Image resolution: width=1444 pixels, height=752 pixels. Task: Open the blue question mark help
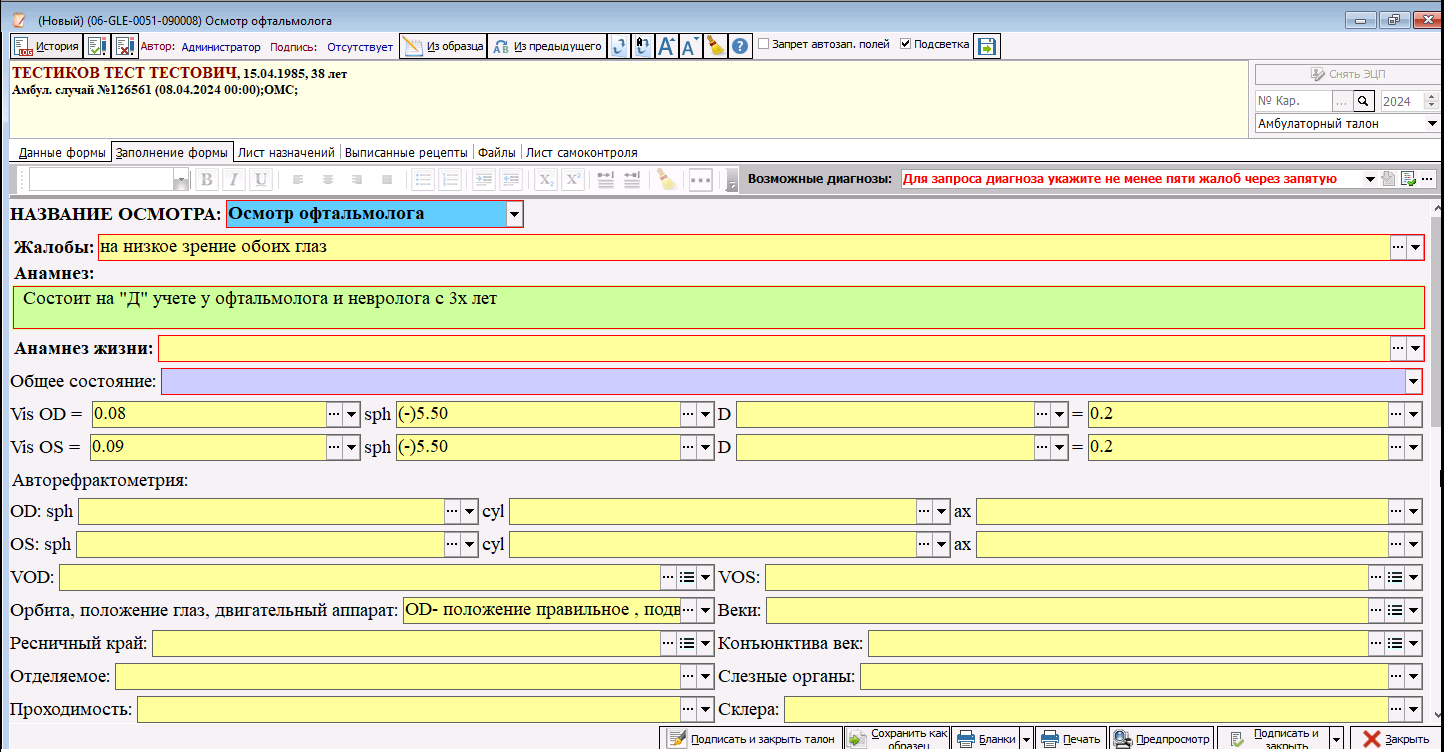tap(740, 46)
